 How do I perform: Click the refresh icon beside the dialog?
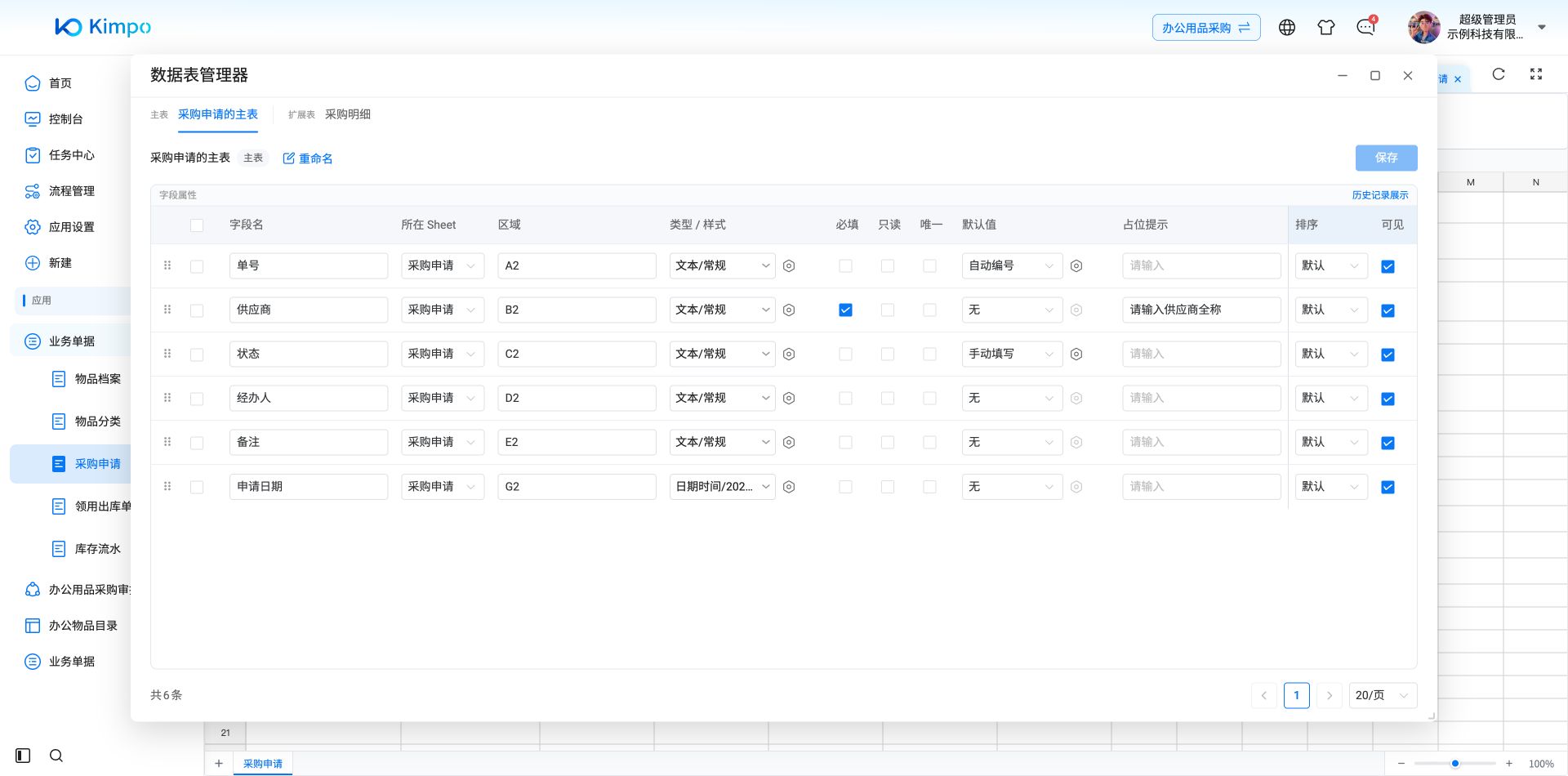(x=1499, y=74)
